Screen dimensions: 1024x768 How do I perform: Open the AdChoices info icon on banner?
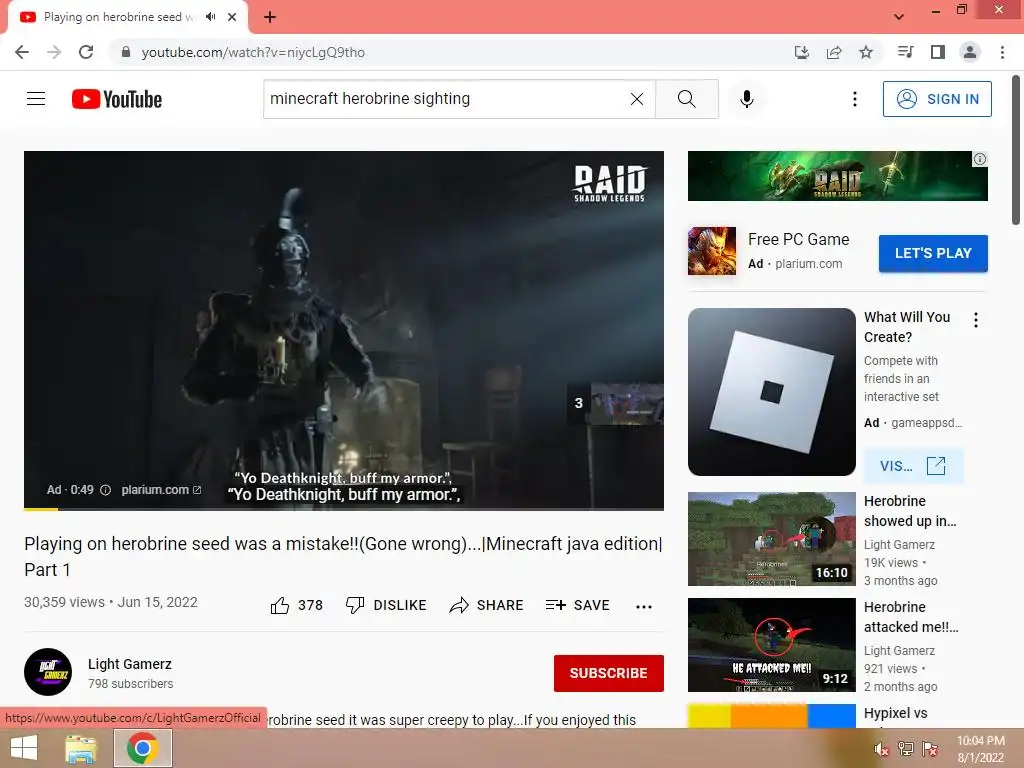(980, 159)
